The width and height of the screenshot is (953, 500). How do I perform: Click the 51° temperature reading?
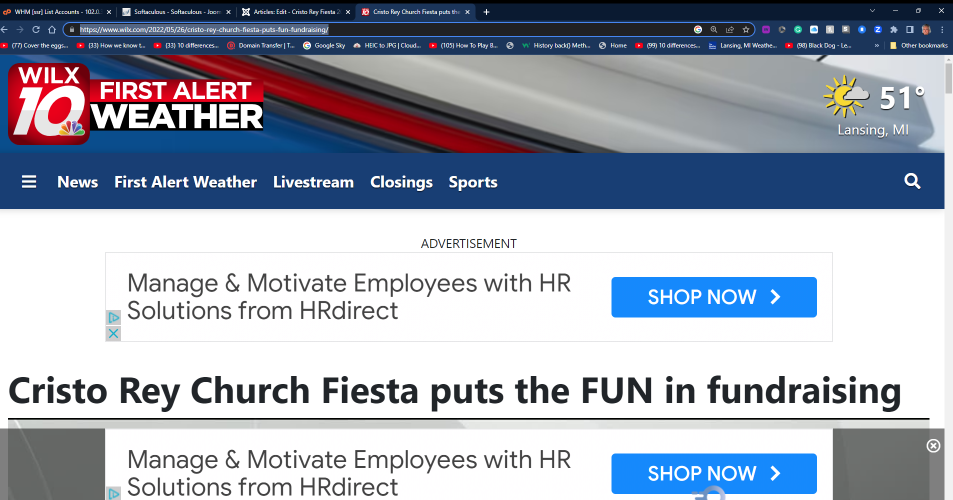pyautogui.click(x=902, y=97)
